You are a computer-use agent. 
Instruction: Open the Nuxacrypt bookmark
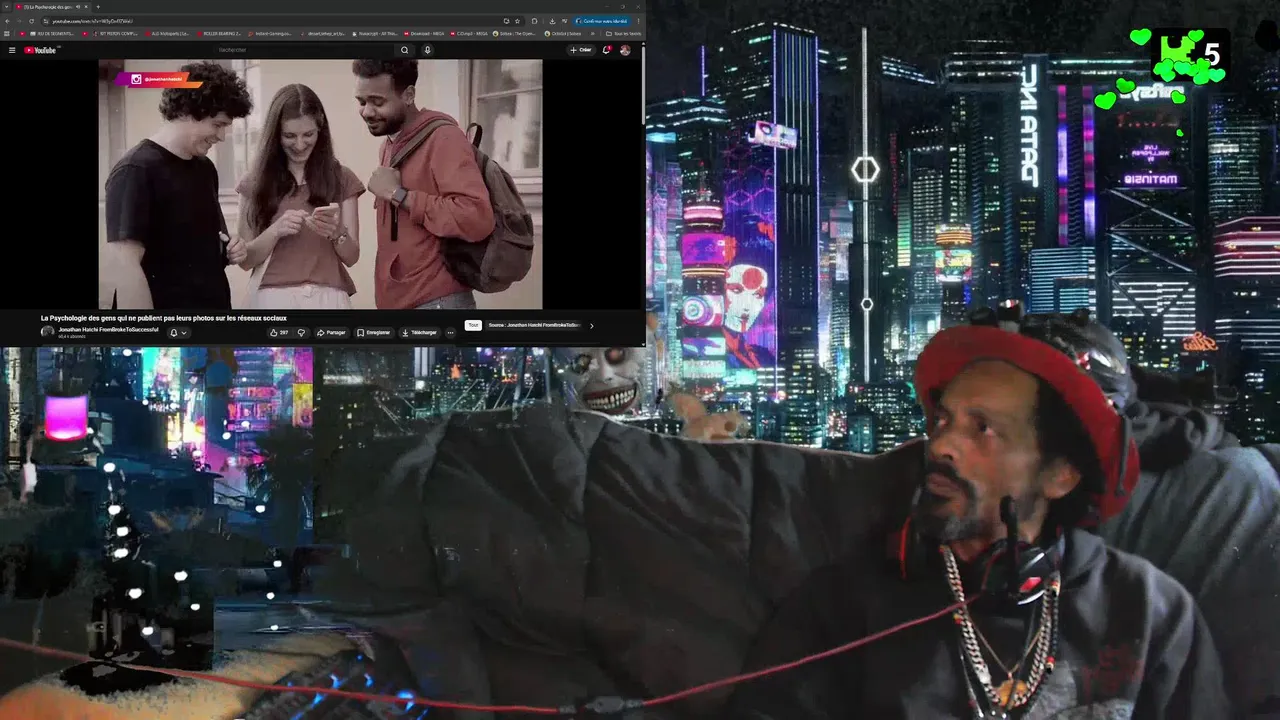tap(373, 34)
